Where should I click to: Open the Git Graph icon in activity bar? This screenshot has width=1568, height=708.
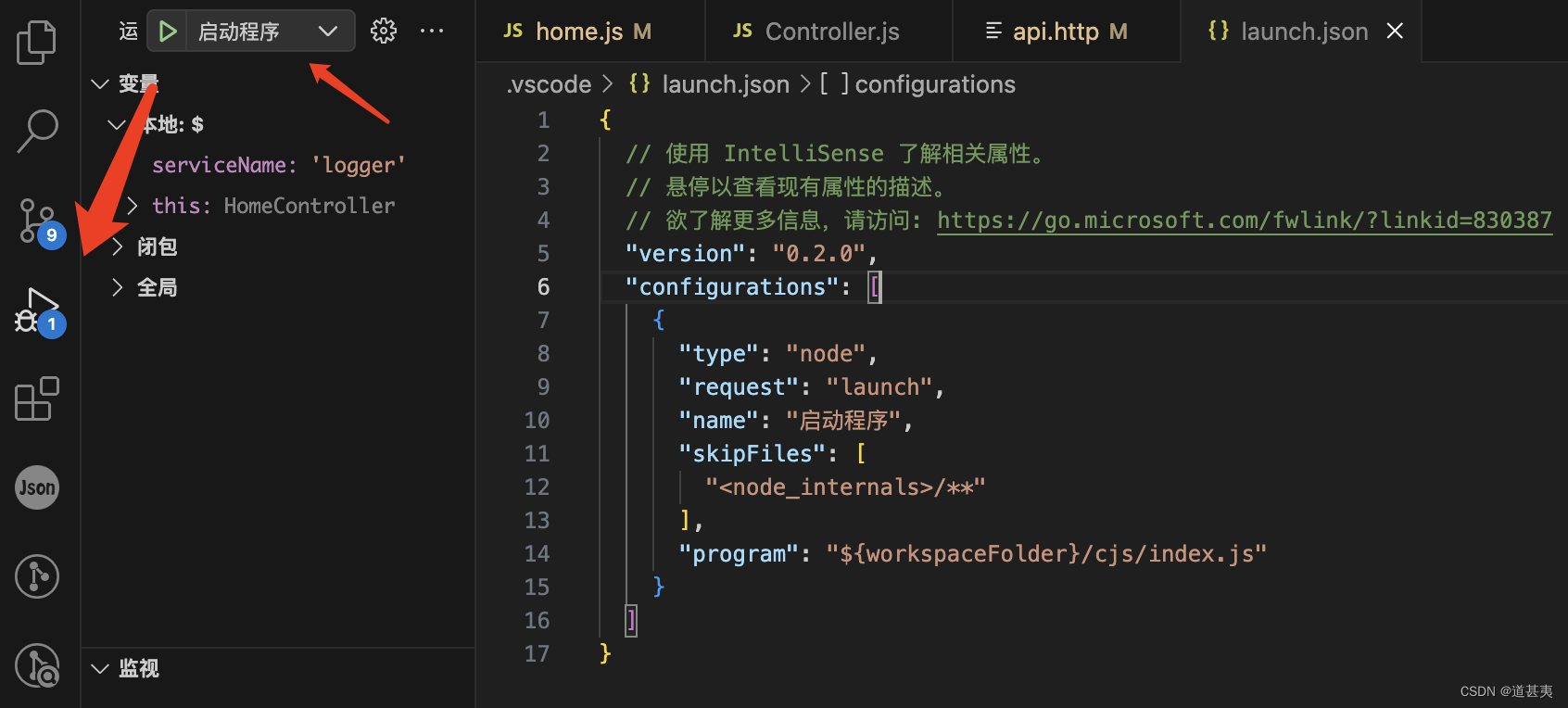[37, 576]
